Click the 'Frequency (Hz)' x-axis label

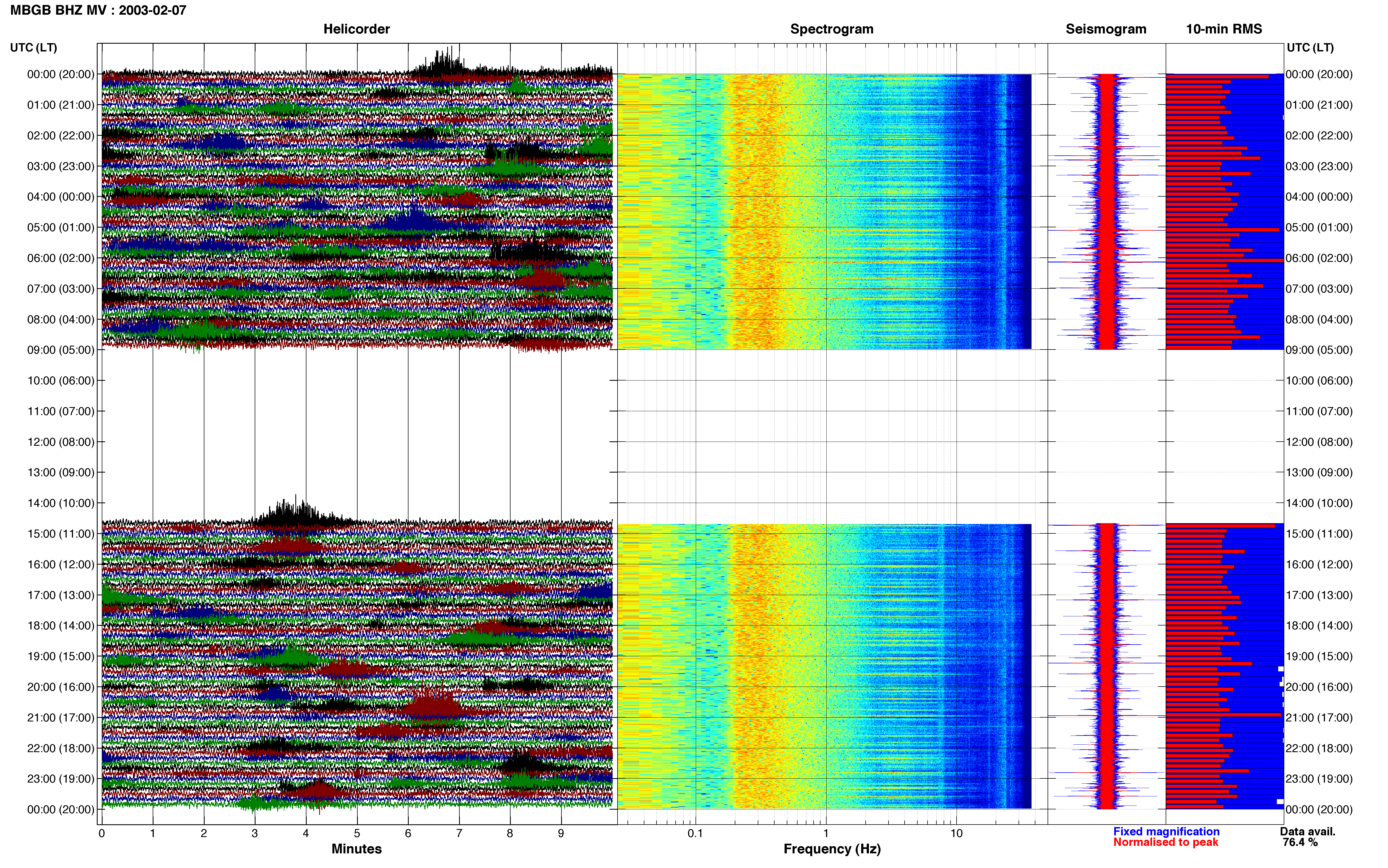[x=832, y=848]
